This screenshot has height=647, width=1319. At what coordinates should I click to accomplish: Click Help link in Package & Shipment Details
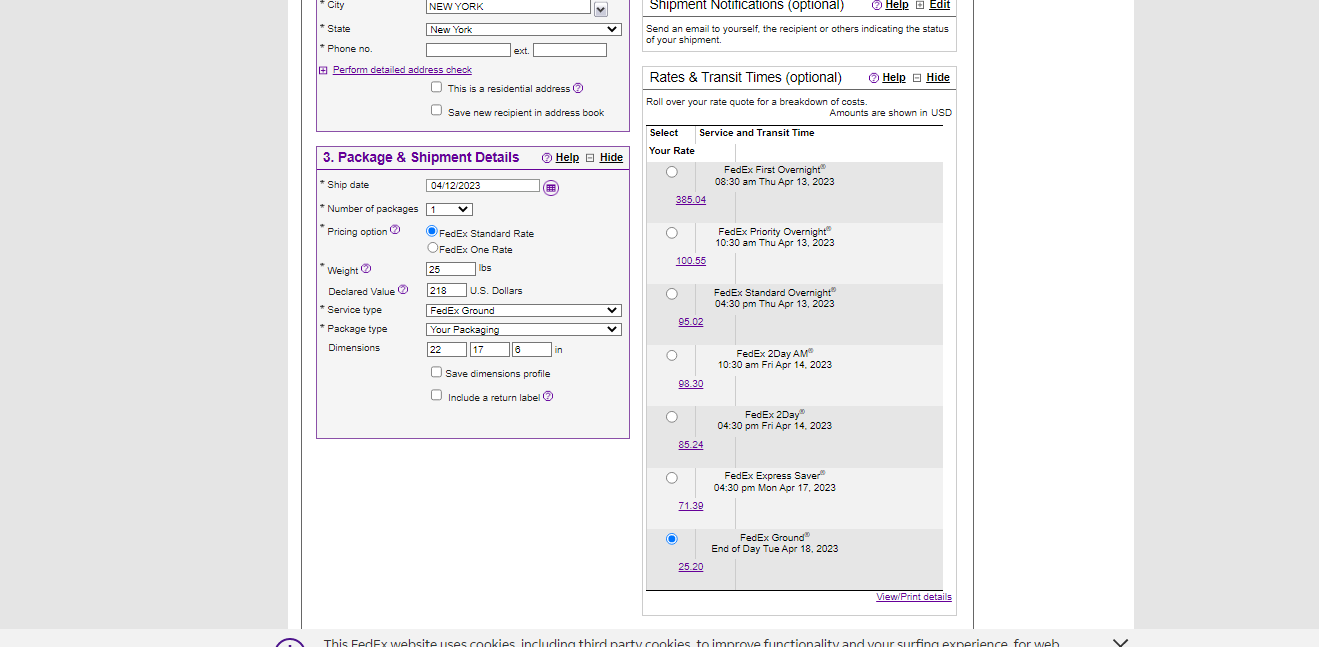[x=567, y=158]
